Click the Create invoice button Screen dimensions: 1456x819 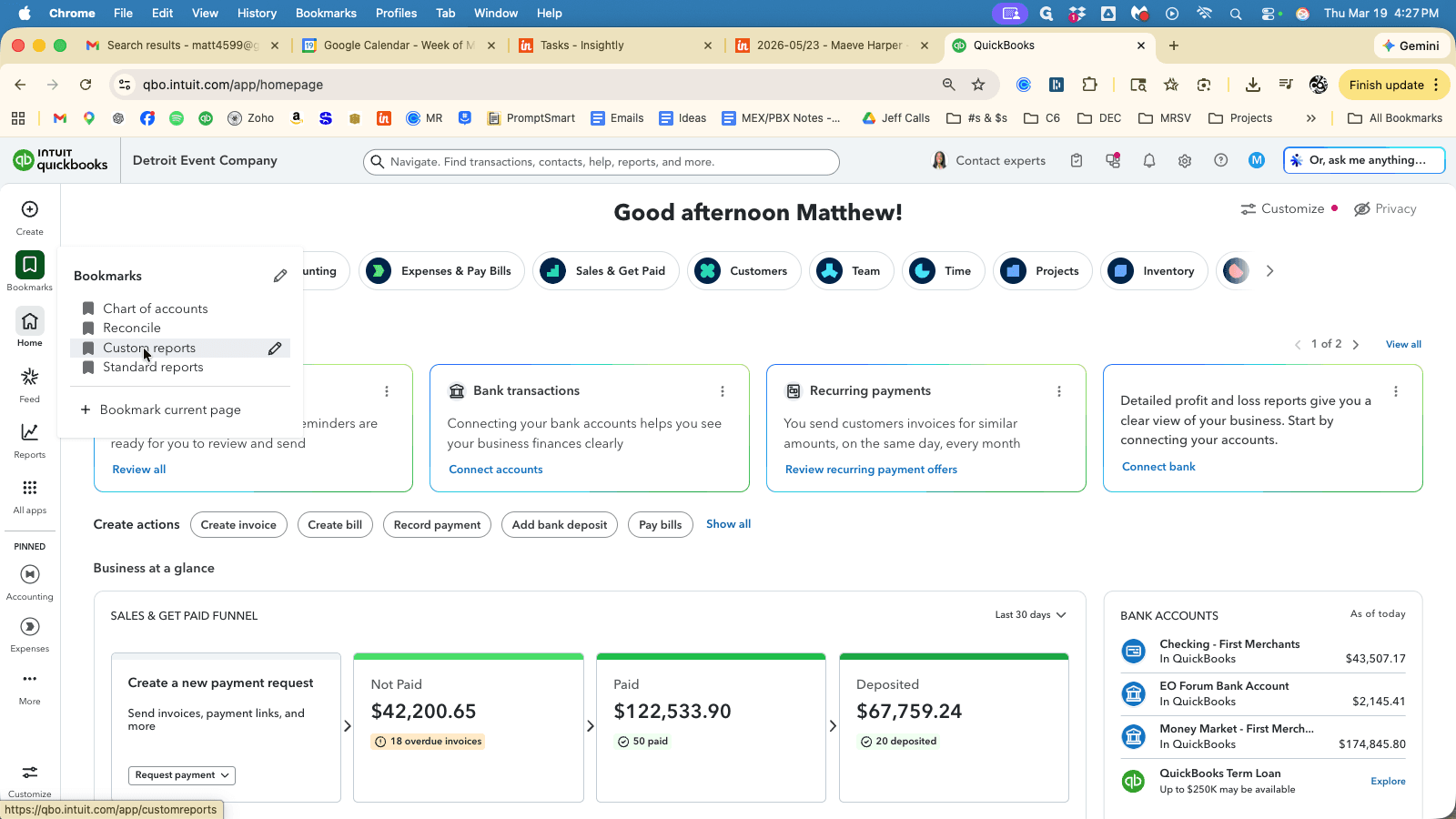tap(238, 525)
